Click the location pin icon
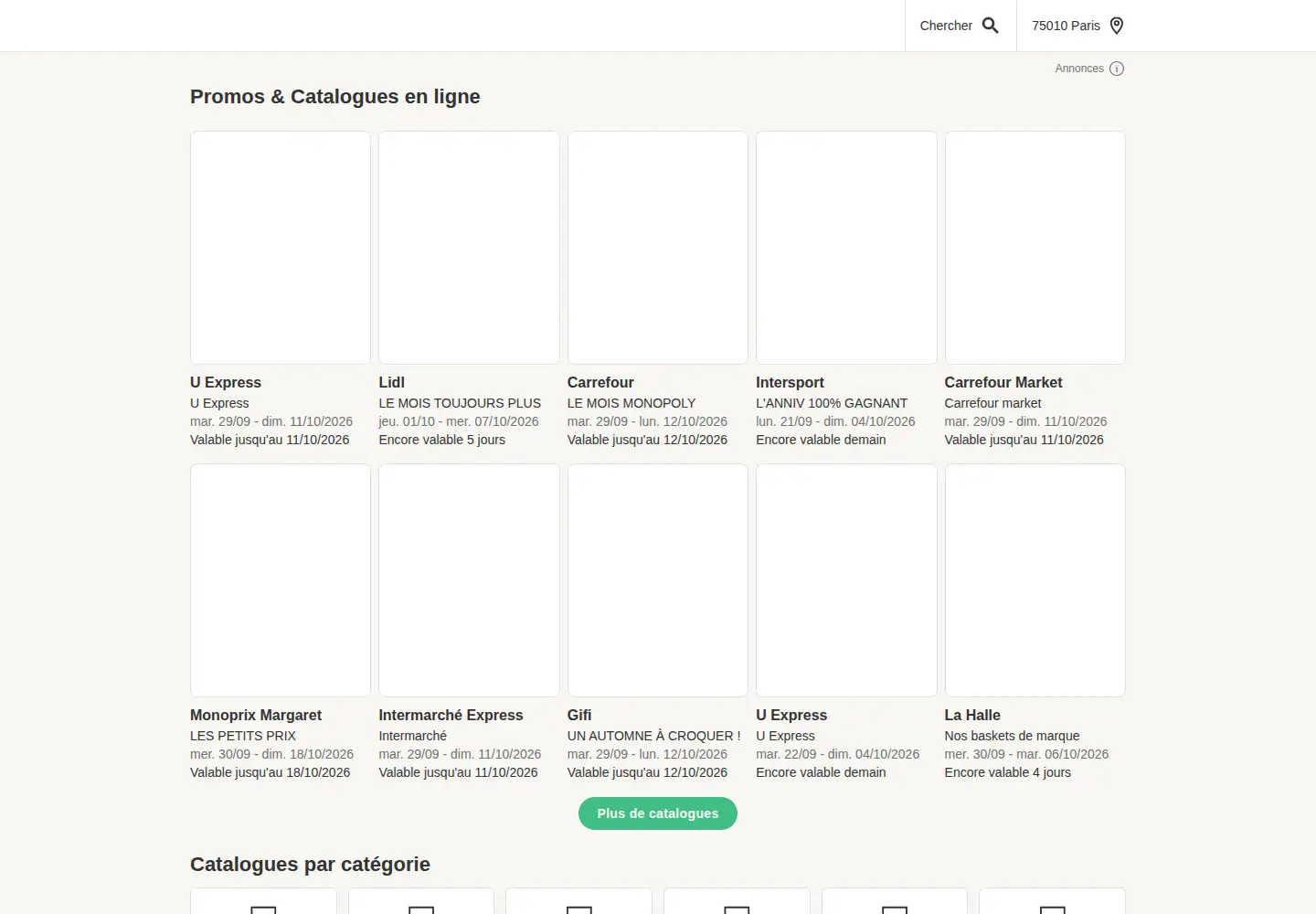 coord(1116,26)
